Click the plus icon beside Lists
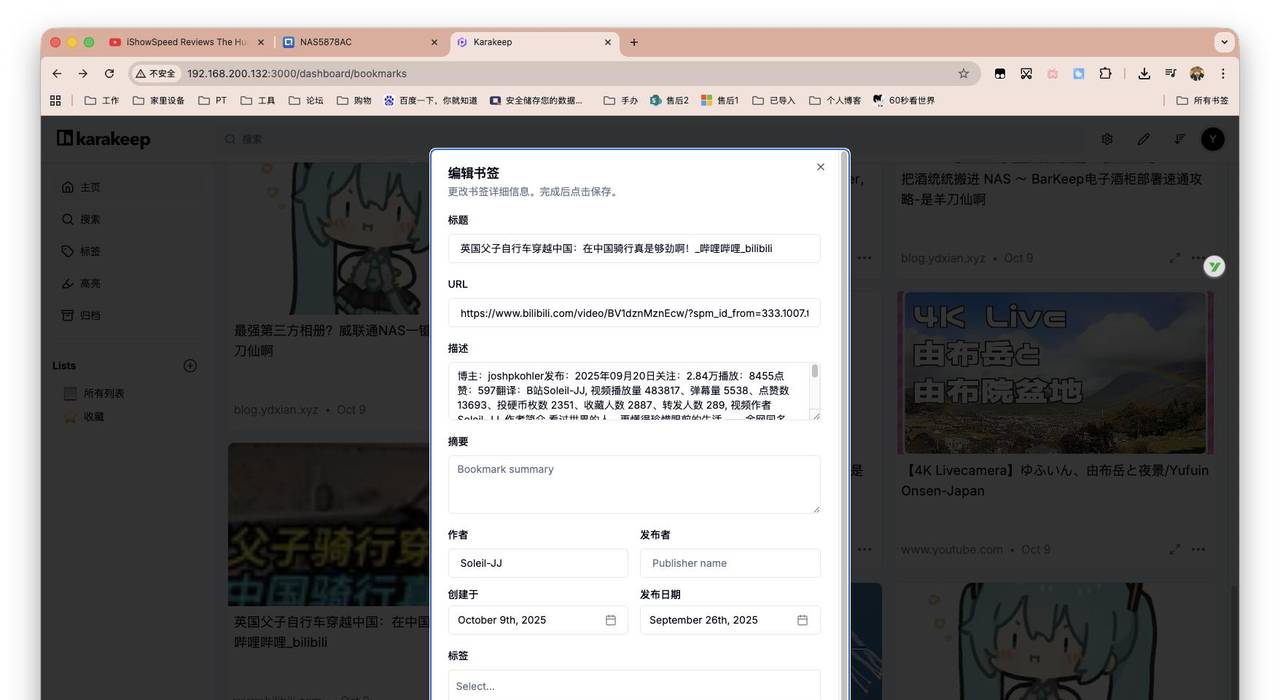Screen dimensions: 1280x700 coord(190,365)
